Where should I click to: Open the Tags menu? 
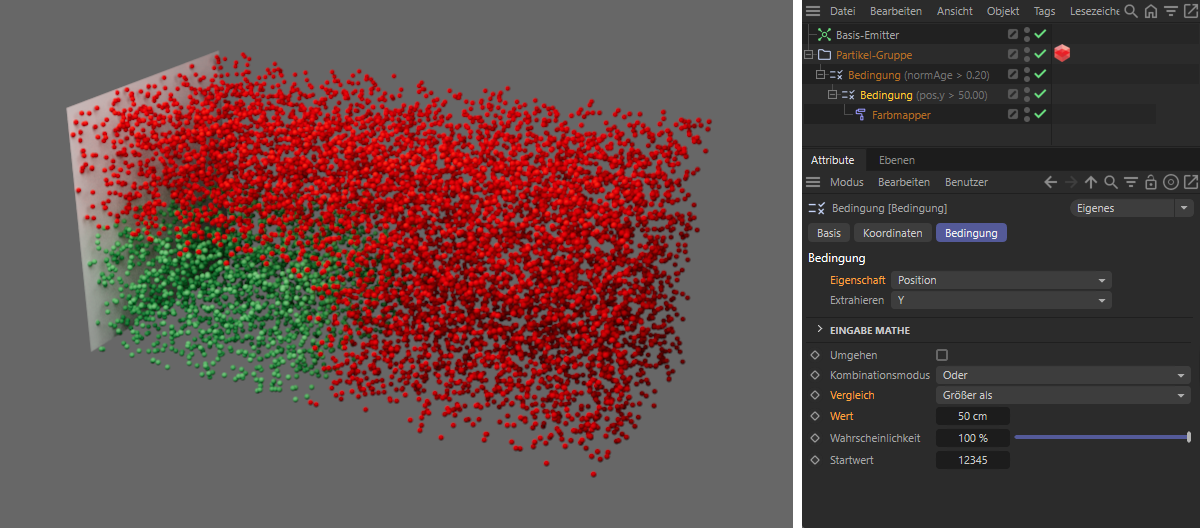pyautogui.click(x=1044, y=11)
